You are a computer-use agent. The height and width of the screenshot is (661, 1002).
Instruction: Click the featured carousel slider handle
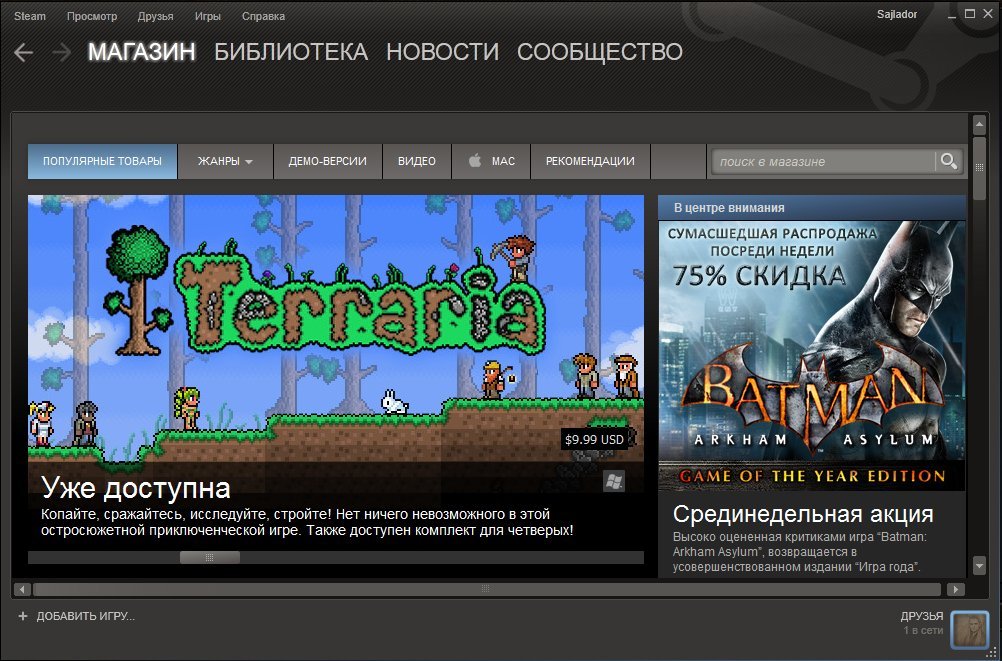210,557
